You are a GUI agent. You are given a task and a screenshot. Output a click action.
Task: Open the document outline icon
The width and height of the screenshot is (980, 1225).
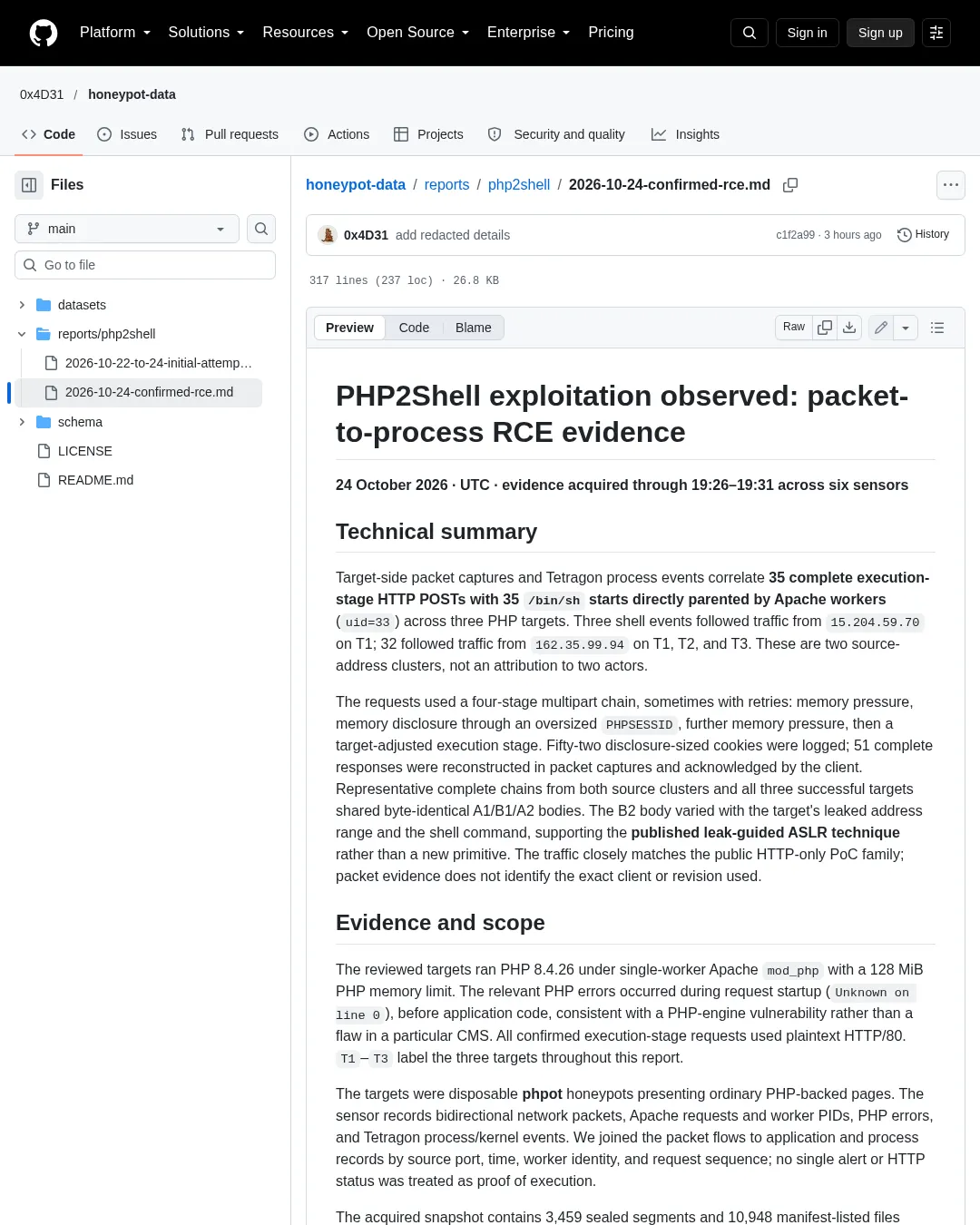pyautogui.click(x=937, y=328)
